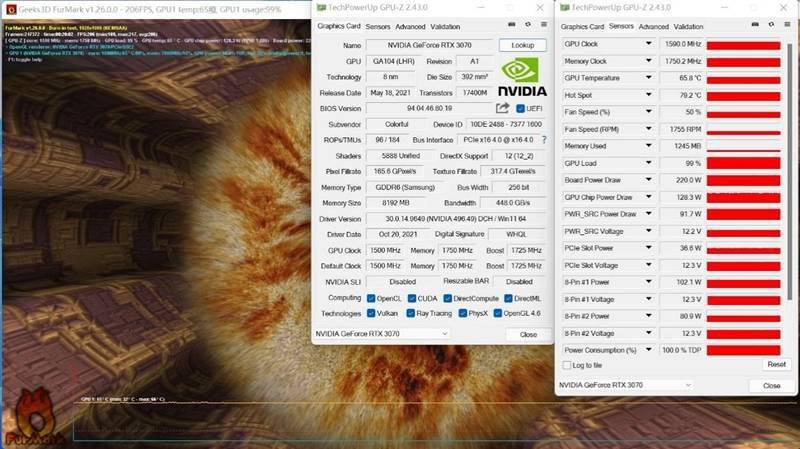The height and width of the screenshot is (449, 800).
Task: Click the FurMark title bar icon
Action: point(10,9)
